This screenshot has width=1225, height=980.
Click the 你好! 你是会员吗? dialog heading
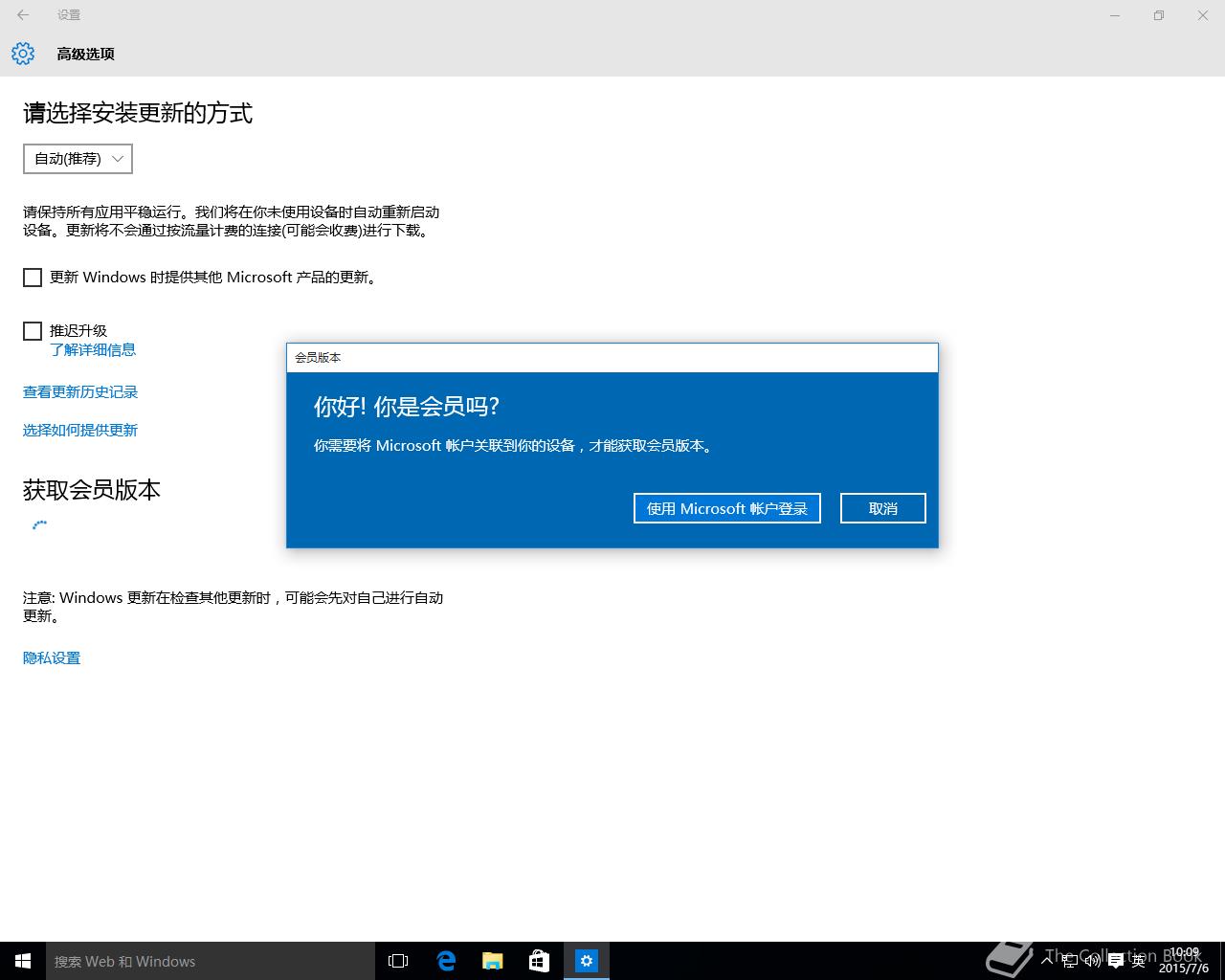407,406
